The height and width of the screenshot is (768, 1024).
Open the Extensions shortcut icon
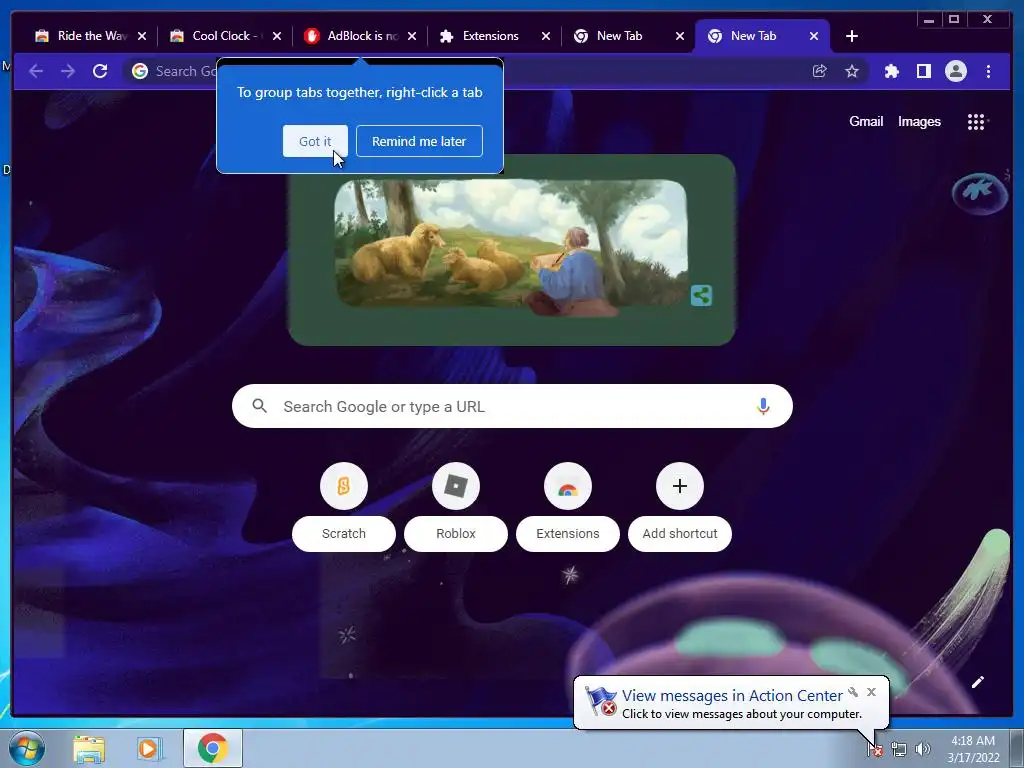(x=568, y=486)
